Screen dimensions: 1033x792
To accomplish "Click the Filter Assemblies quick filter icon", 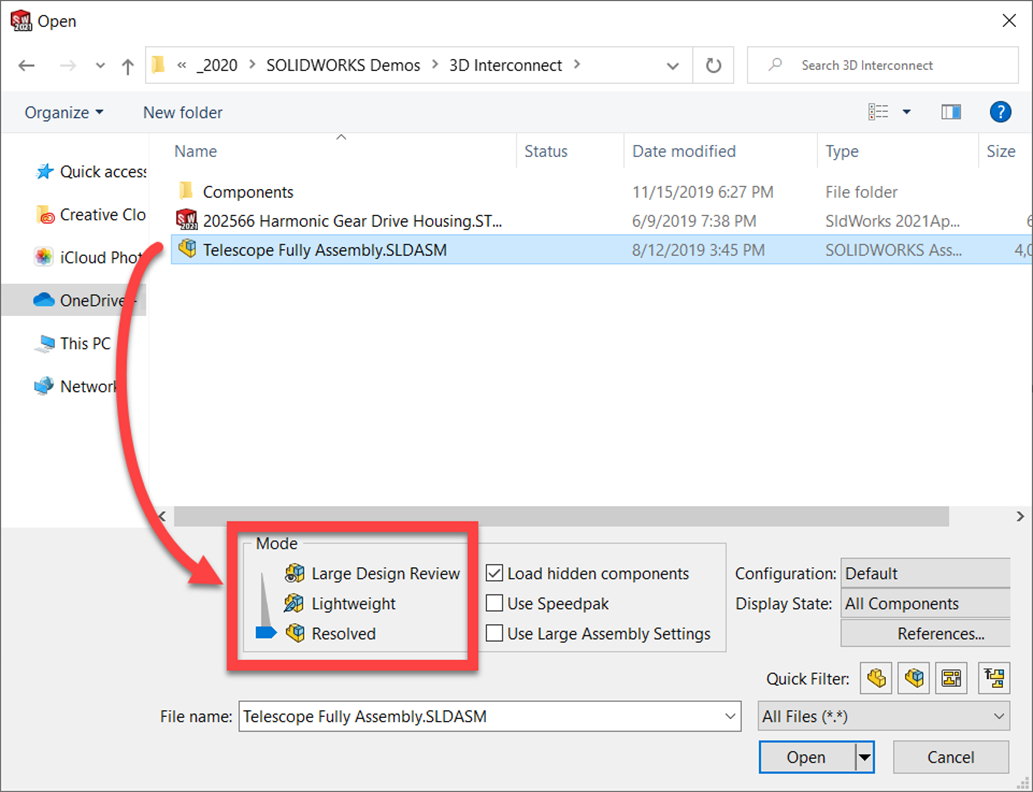I will [914, 678].
